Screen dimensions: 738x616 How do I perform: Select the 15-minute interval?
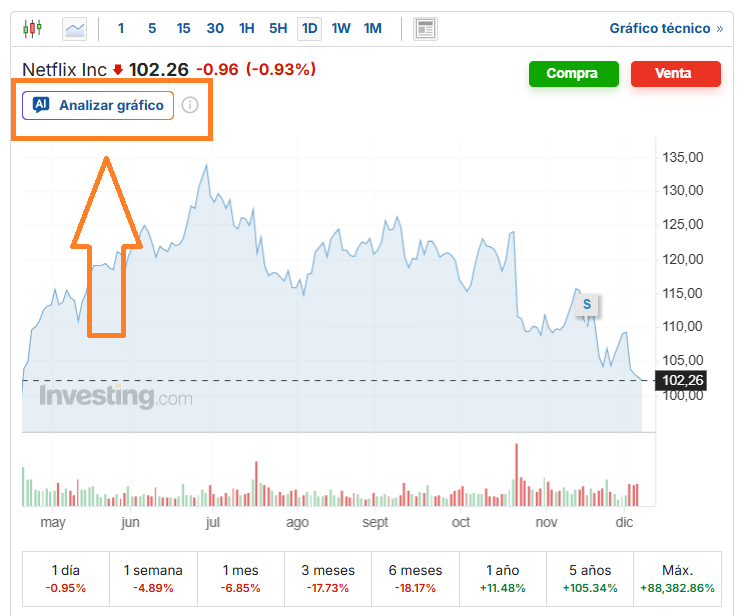click(x=183, y=29)
